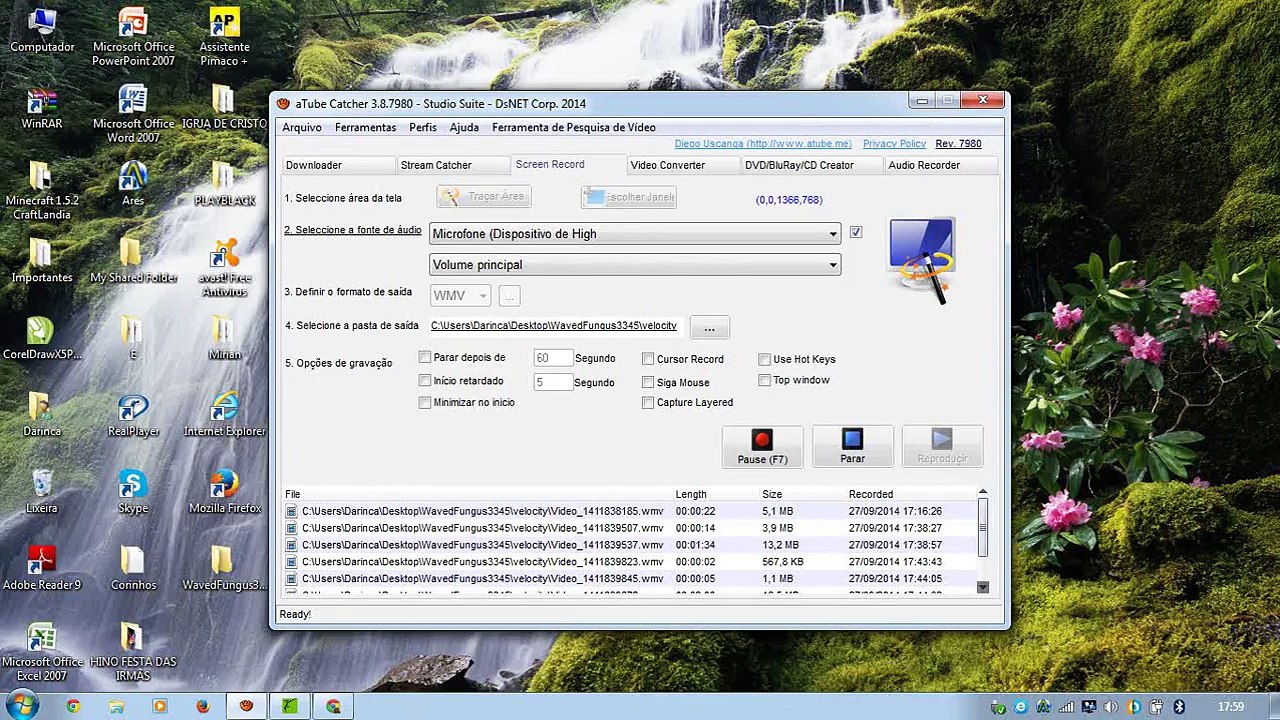Click the Pause (F7) recording button
Viewport: 1280px width, 720px height.
coord(762,447)
